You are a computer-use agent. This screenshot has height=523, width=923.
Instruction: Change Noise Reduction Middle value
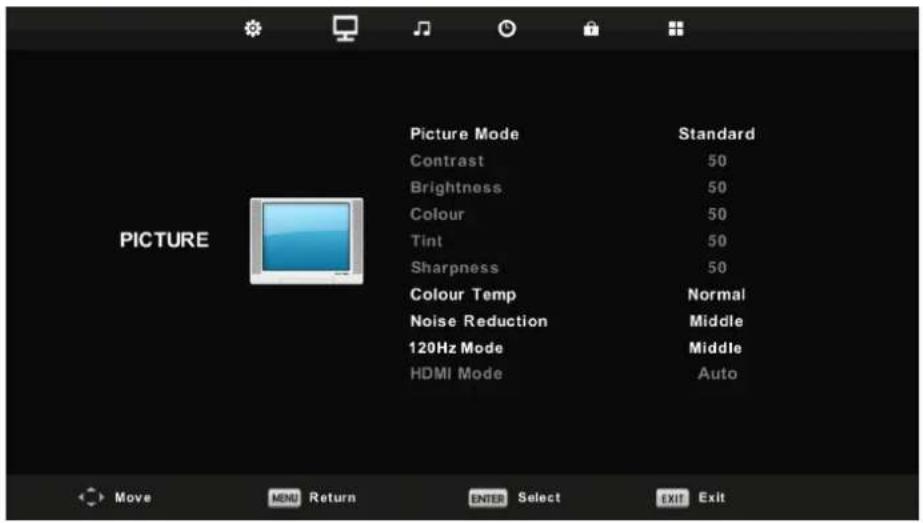click(x=716, y=321)
